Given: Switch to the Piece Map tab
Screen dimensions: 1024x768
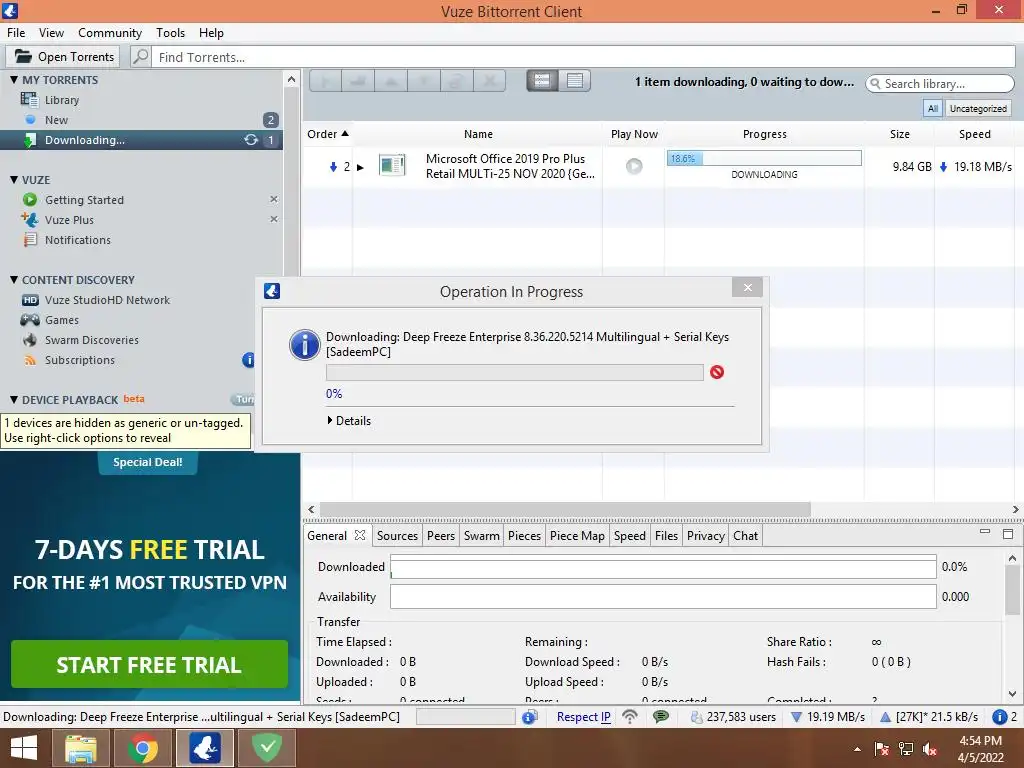Looking at the screenshot, I should coord(577,536).
